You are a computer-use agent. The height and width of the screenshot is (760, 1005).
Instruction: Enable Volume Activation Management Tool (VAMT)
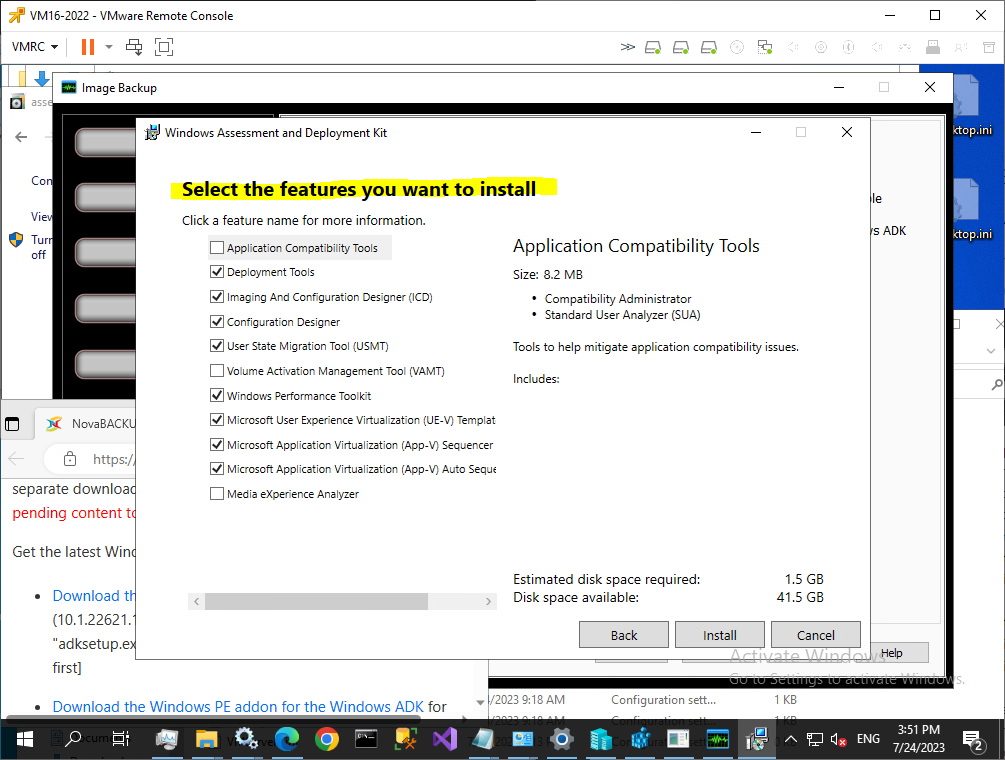[x=217, y=370]
